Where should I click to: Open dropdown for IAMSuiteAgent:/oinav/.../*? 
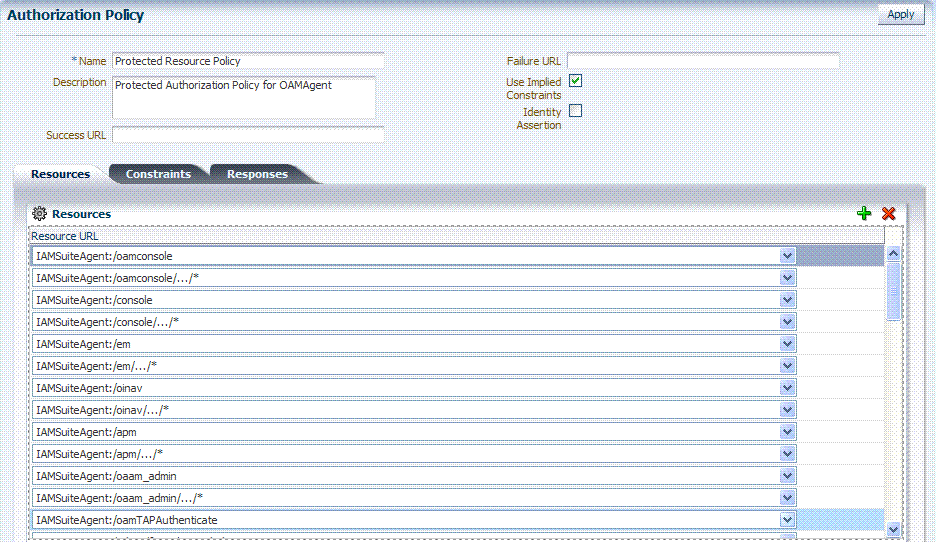[787, 410]
